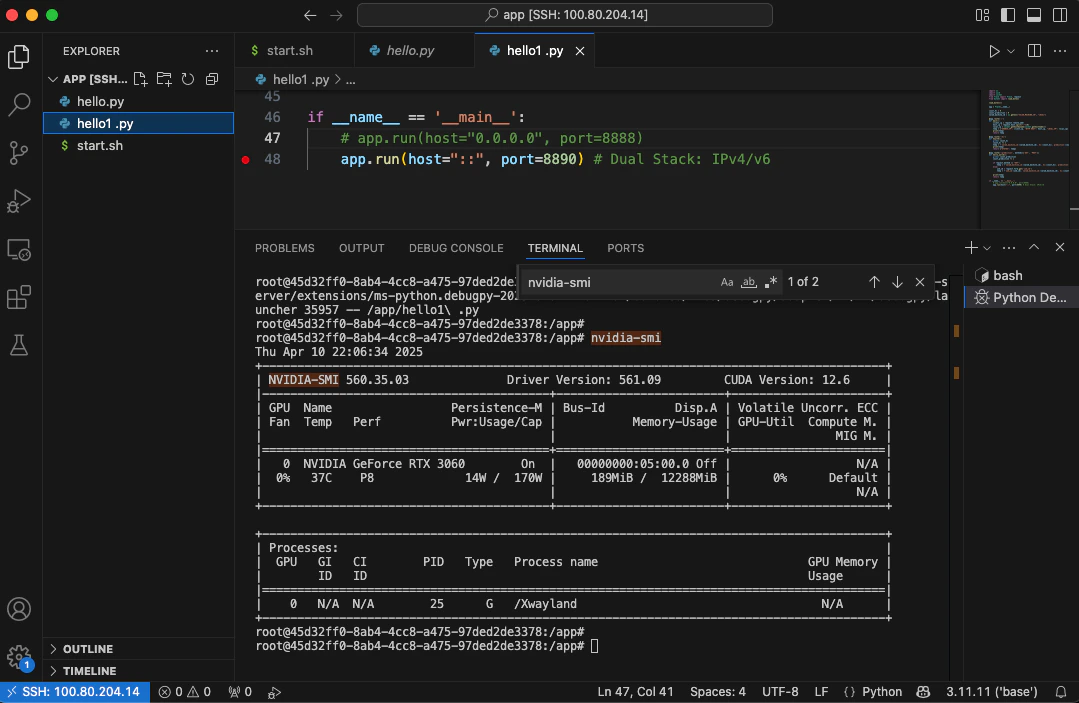
Task: Toggle Match Case in terminal find
Action: click(727, 282)
